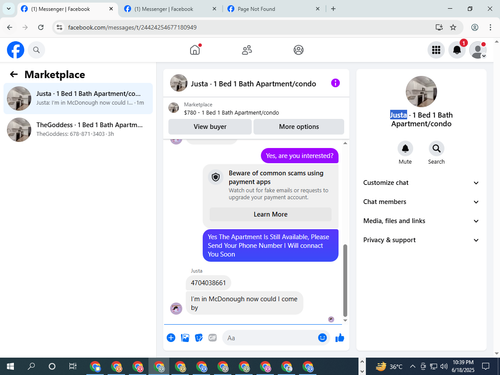Go to the Home feed icon
This screenshot has width=500, height=375.
click(x=195, y=50)
